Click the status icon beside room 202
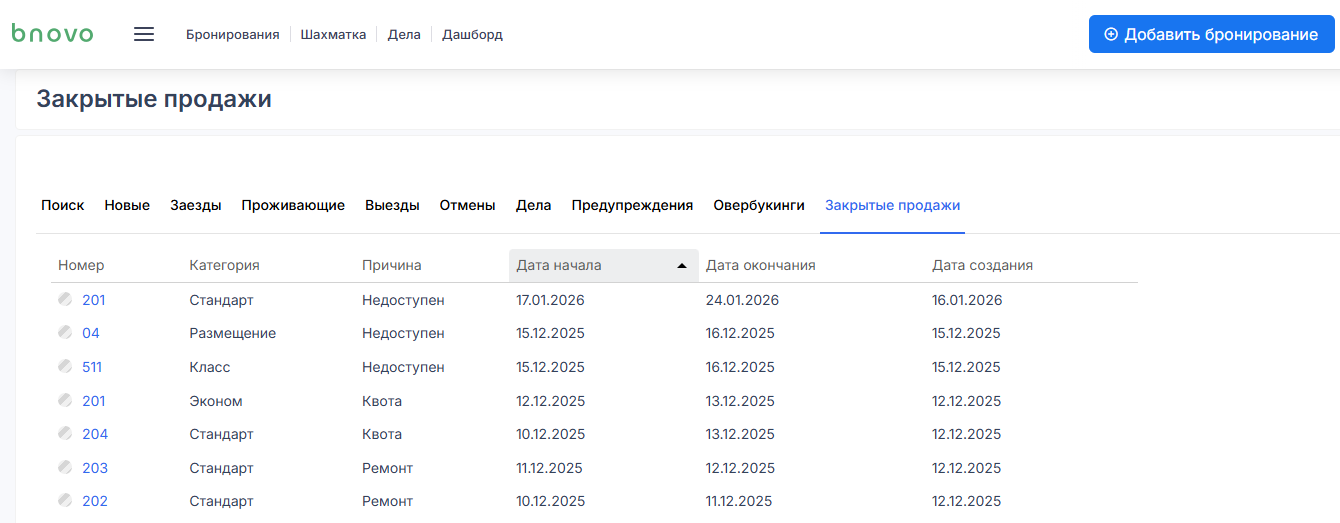The width and height of the screenshot is (1340, 523). (65, 501)
